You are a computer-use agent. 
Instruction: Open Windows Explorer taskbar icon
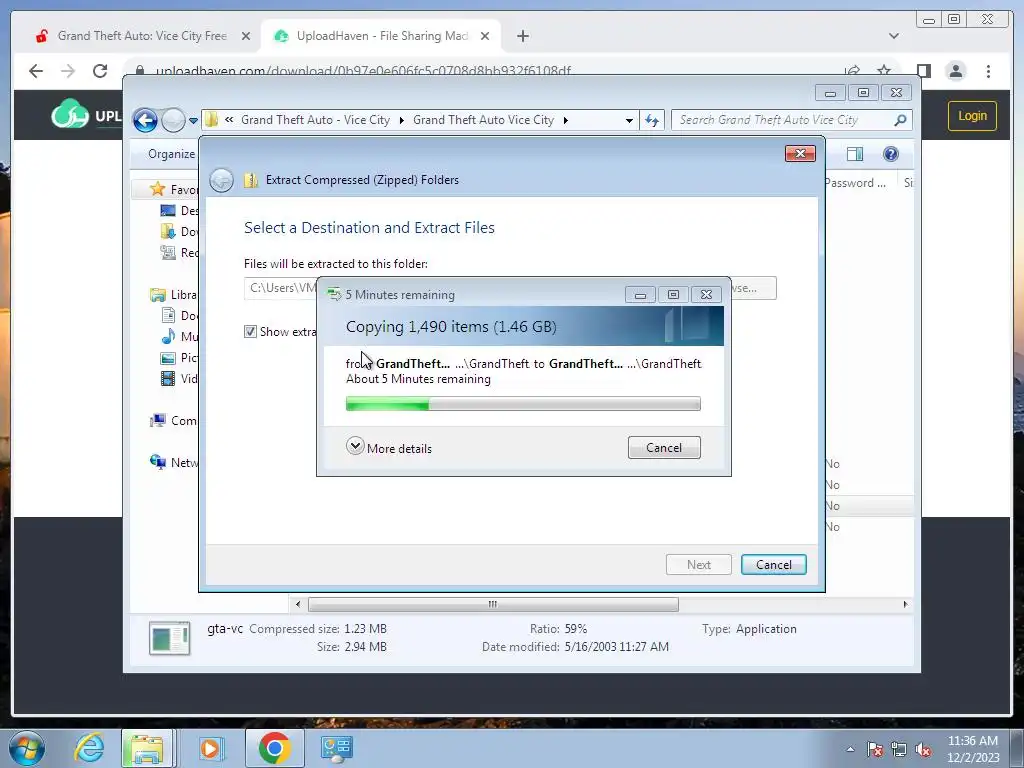click(146, 748)
